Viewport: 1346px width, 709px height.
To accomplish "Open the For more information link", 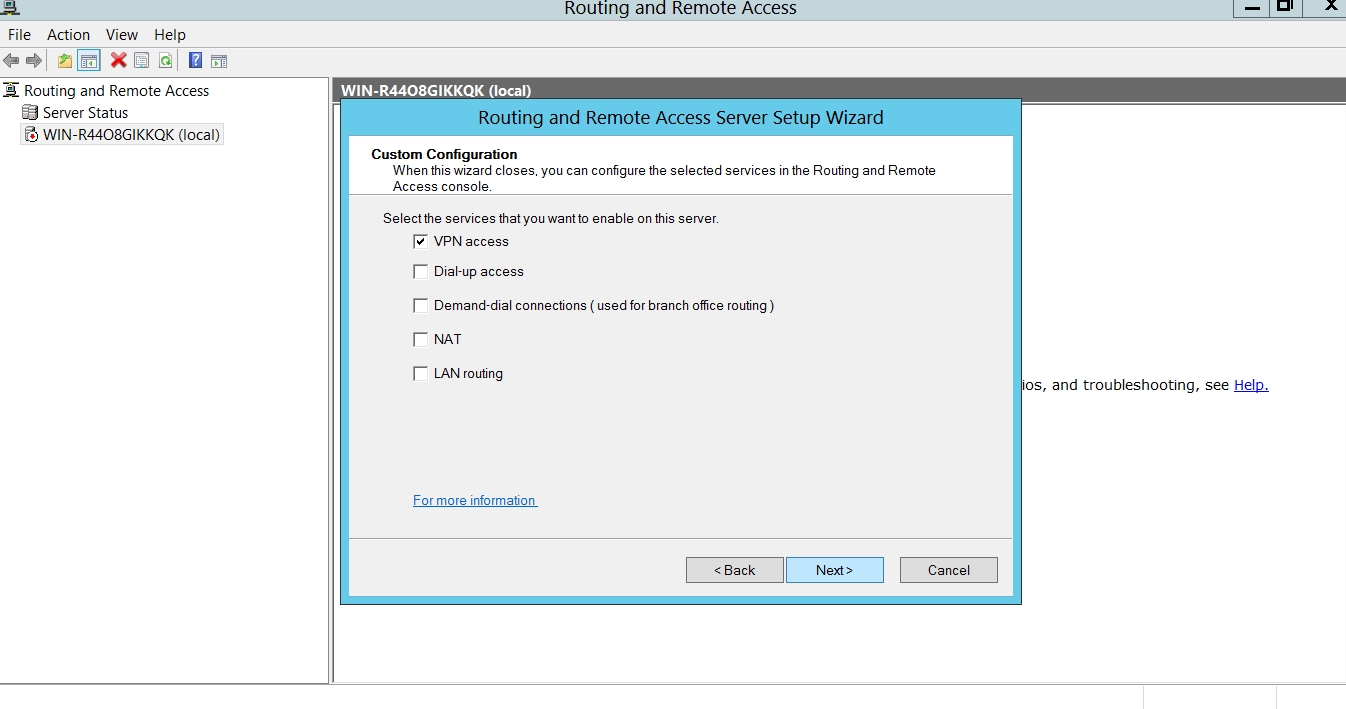I will [x=474, y=500].
